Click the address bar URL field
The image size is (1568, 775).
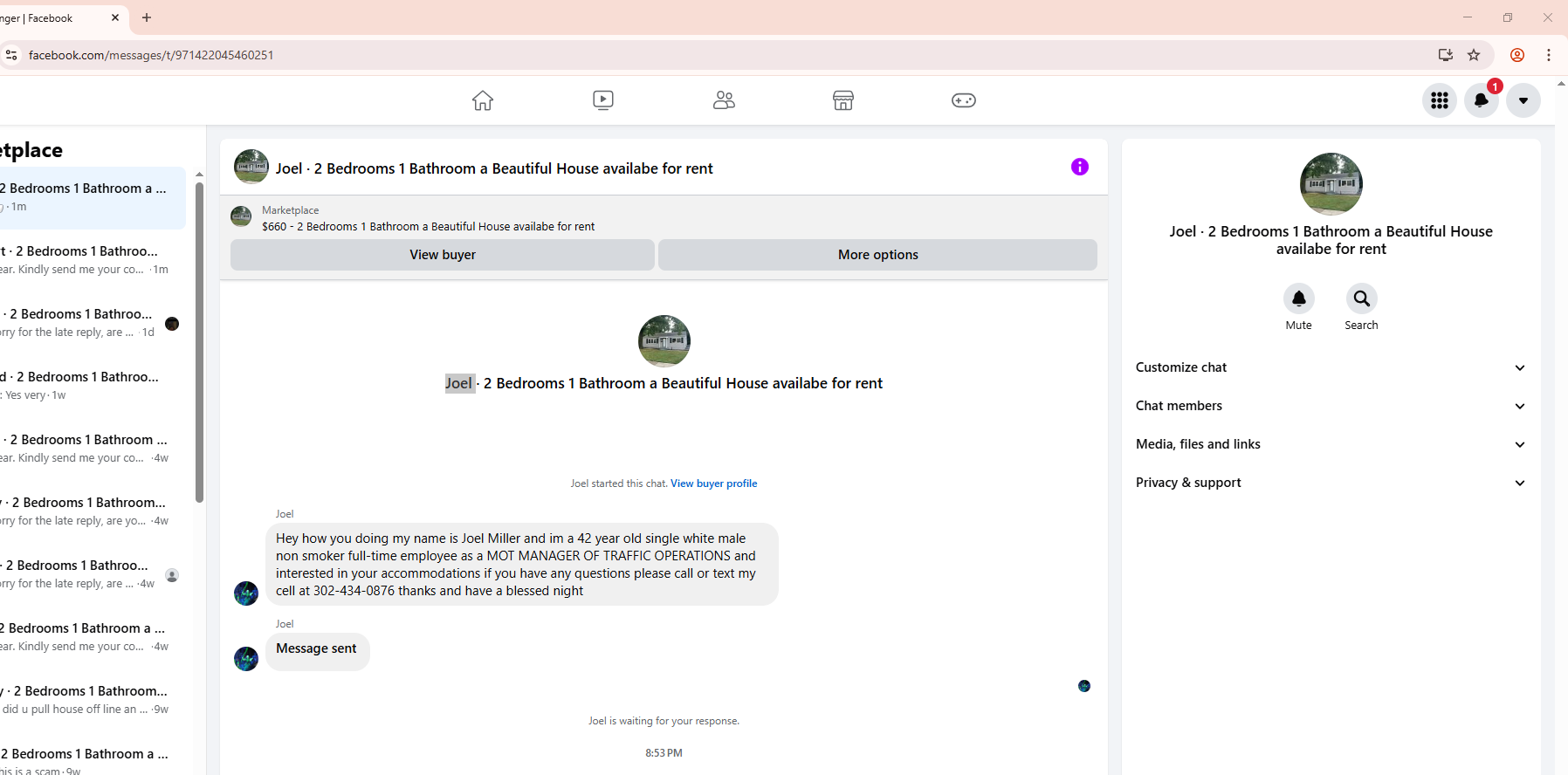(x=716, y=55)
